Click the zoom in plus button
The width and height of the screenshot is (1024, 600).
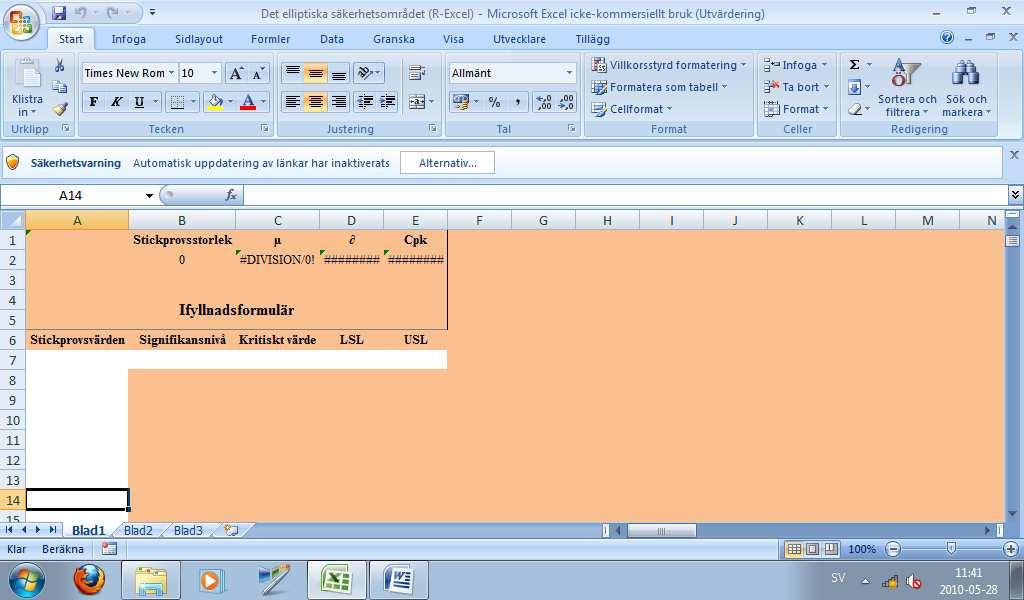(1011, 549)
